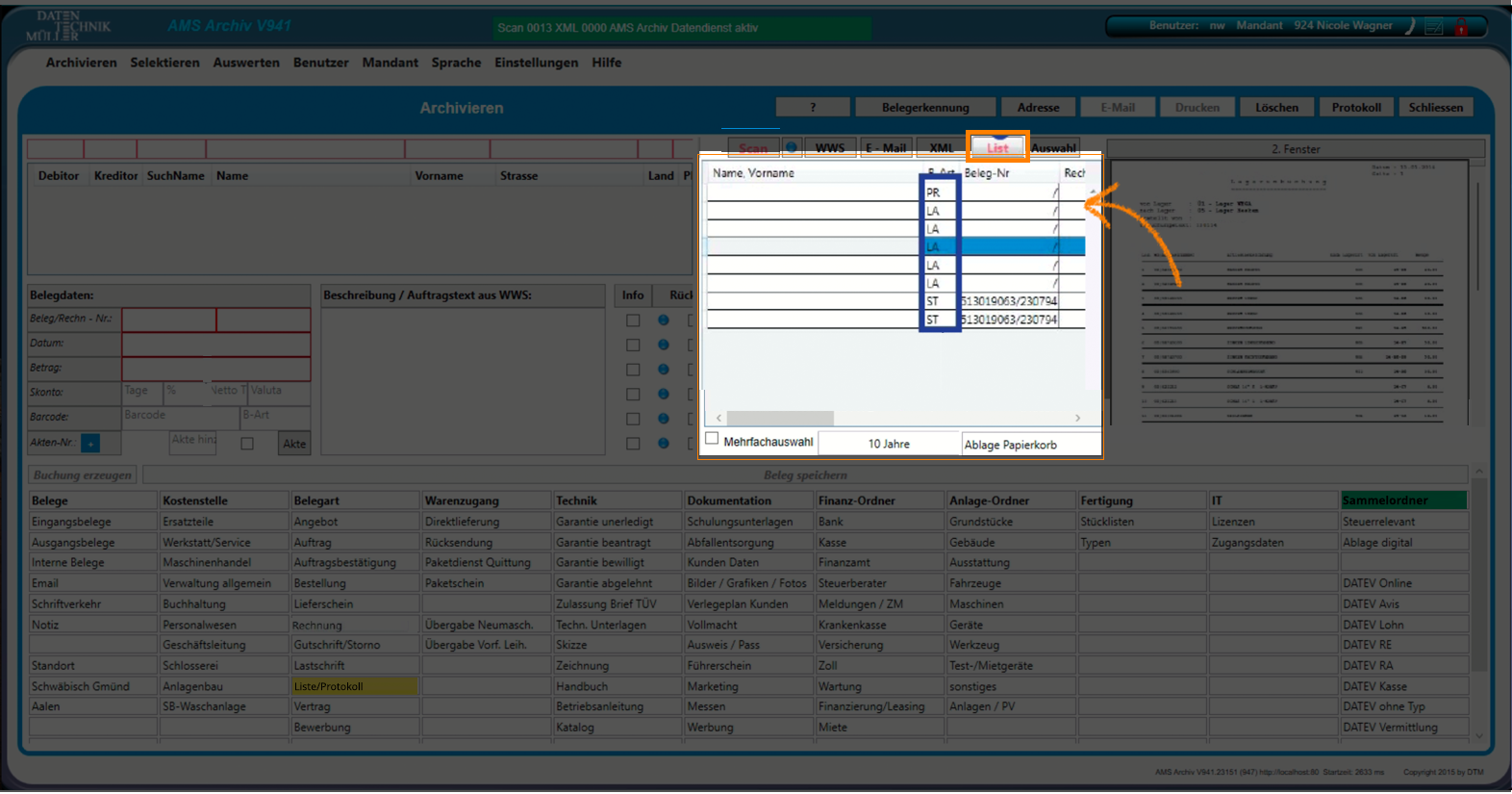
Task: Click the first blue circle in Info column
Action: click(663, 320)
